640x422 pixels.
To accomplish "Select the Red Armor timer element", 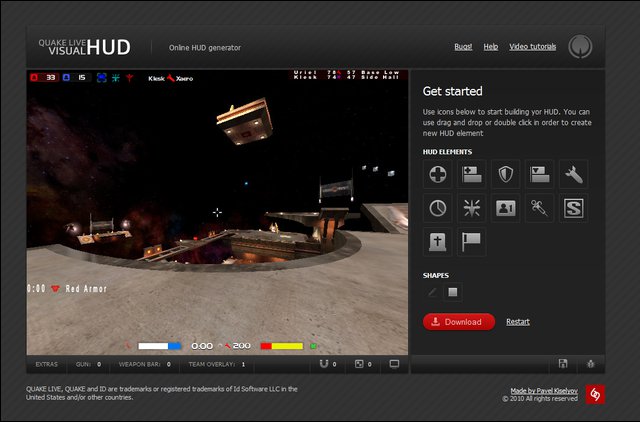I will [x=67, y=289].
